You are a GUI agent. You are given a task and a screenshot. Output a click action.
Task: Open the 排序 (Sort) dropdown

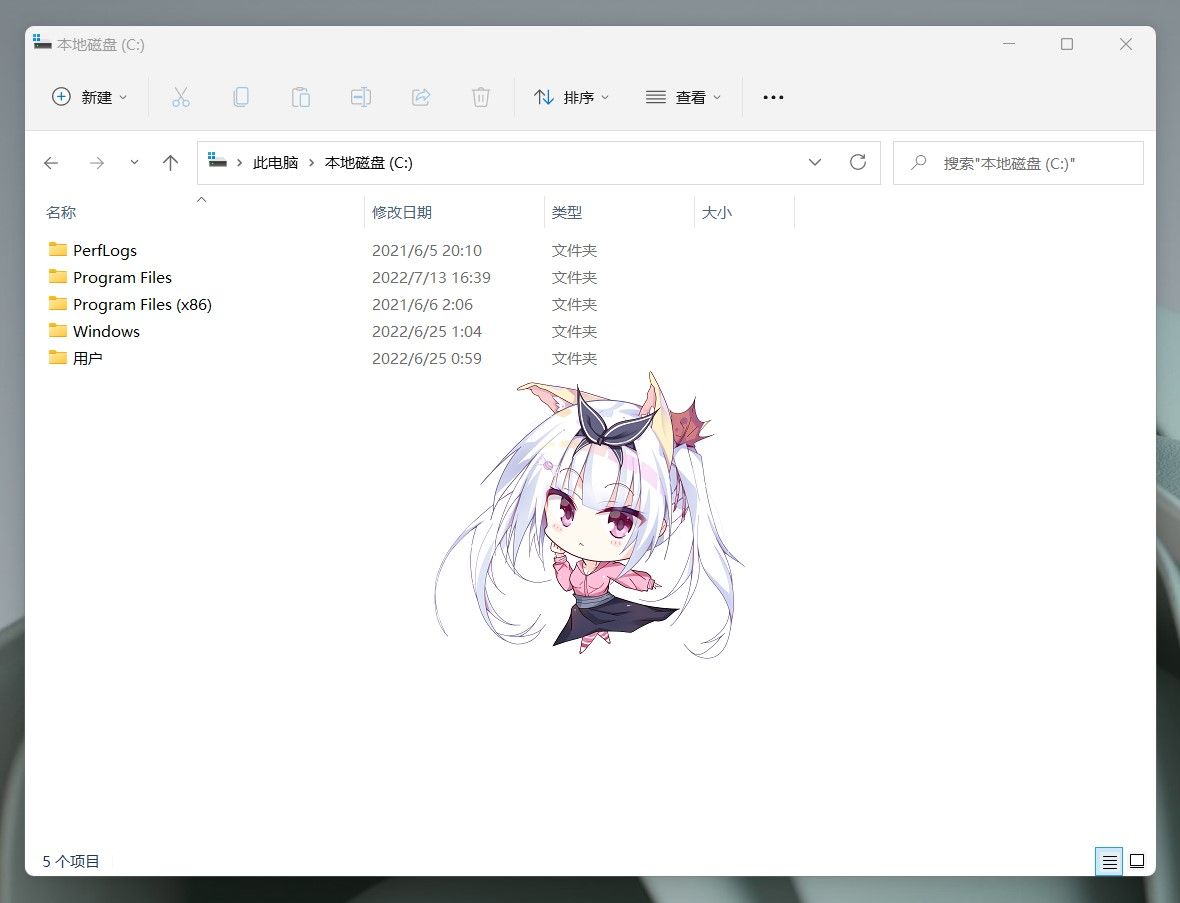pyautogui.click(x=572, y=97)
